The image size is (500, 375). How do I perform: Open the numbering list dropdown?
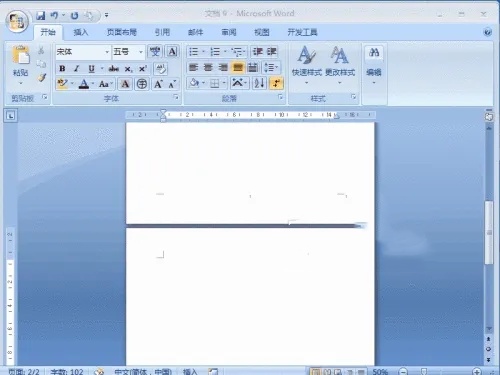click(x=225, y=52)
